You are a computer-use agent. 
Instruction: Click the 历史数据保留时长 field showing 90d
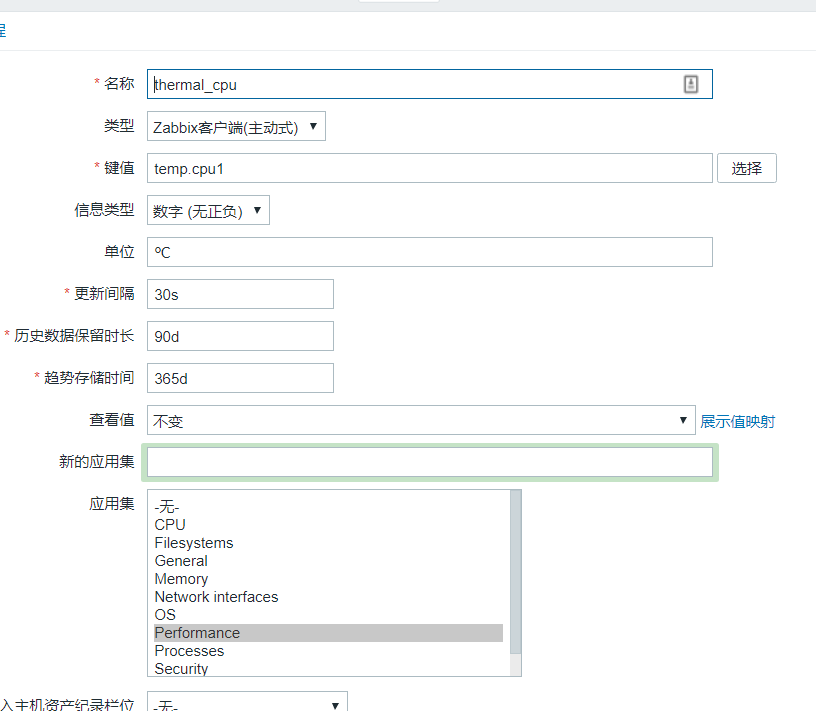pyautogui.click(x=240, y=336)
